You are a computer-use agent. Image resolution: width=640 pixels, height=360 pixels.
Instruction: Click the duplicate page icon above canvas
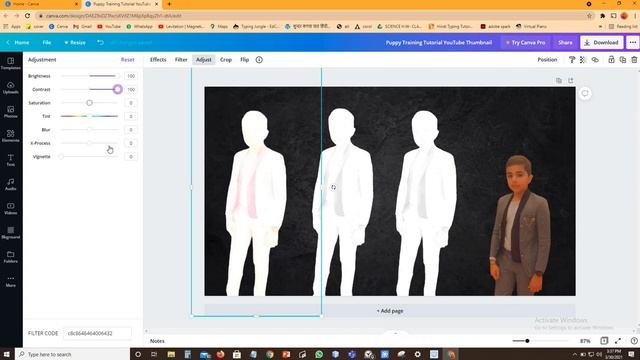[x=559, y=80]
